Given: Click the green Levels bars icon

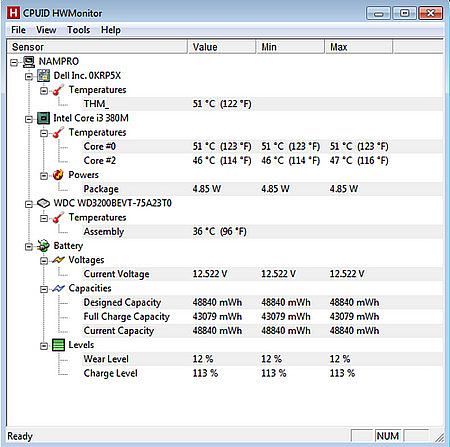Looking at the screenshot, I should [58, 345].
